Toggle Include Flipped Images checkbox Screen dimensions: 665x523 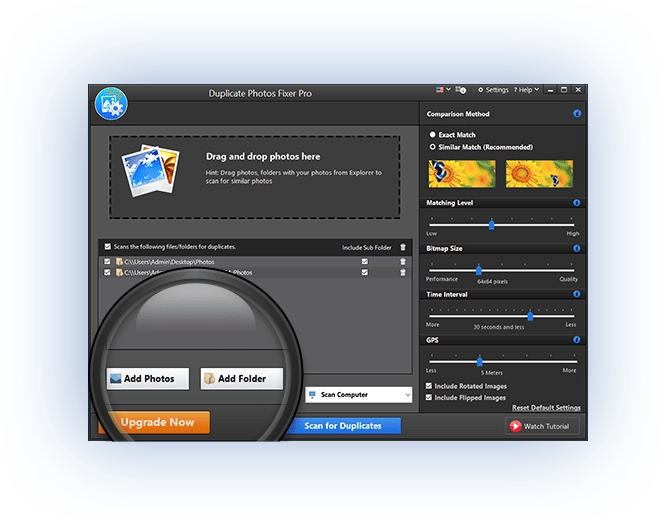(x=429, y=397)
